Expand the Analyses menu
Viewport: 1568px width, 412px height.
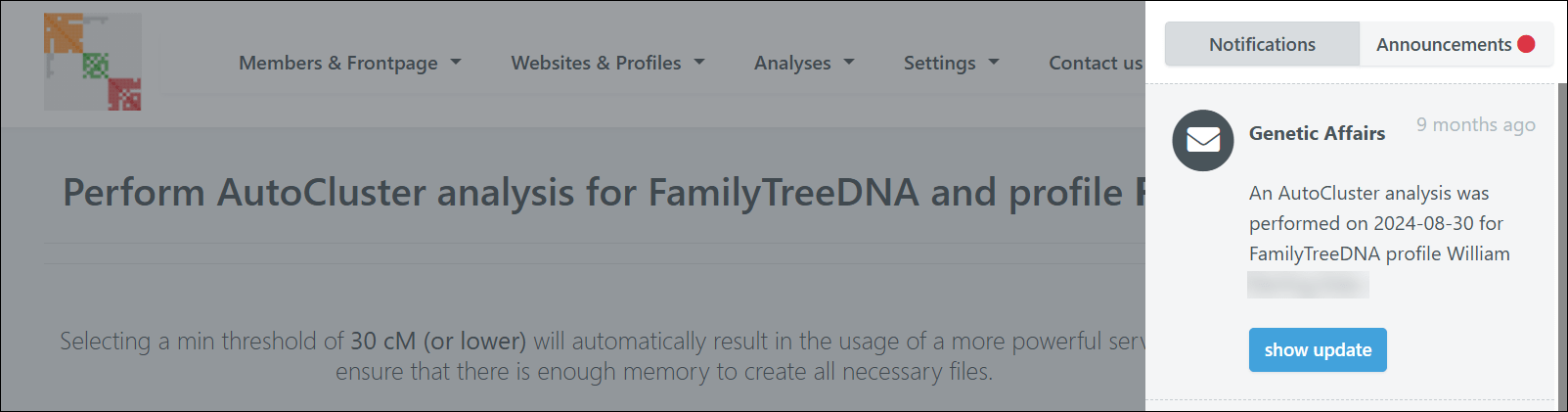(x=803, y=63)
